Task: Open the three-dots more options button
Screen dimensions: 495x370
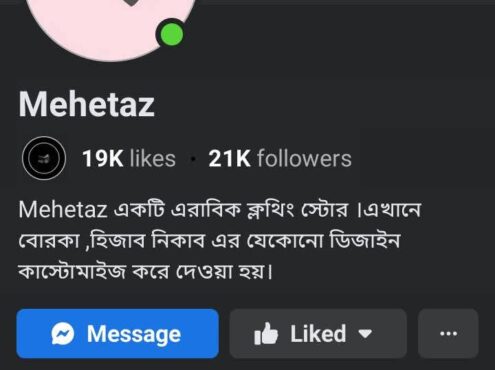Action: (448, 333)
